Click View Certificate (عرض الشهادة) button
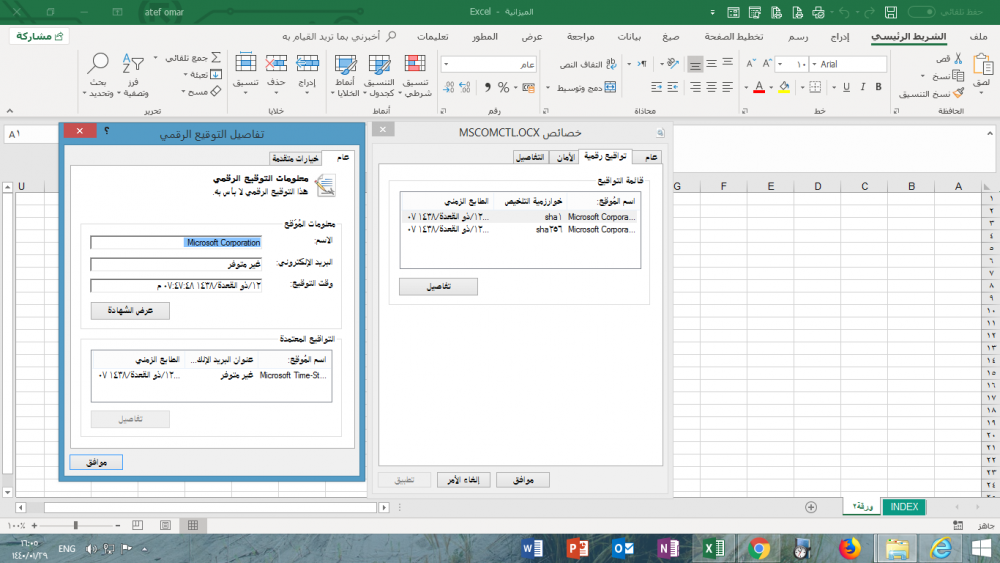The image size is (1000, 563). click(130, 311)
